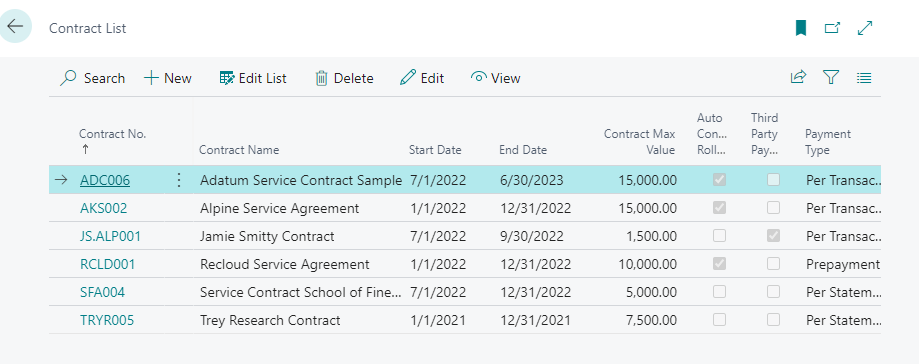Delete the selected contract

pos(344,78)
